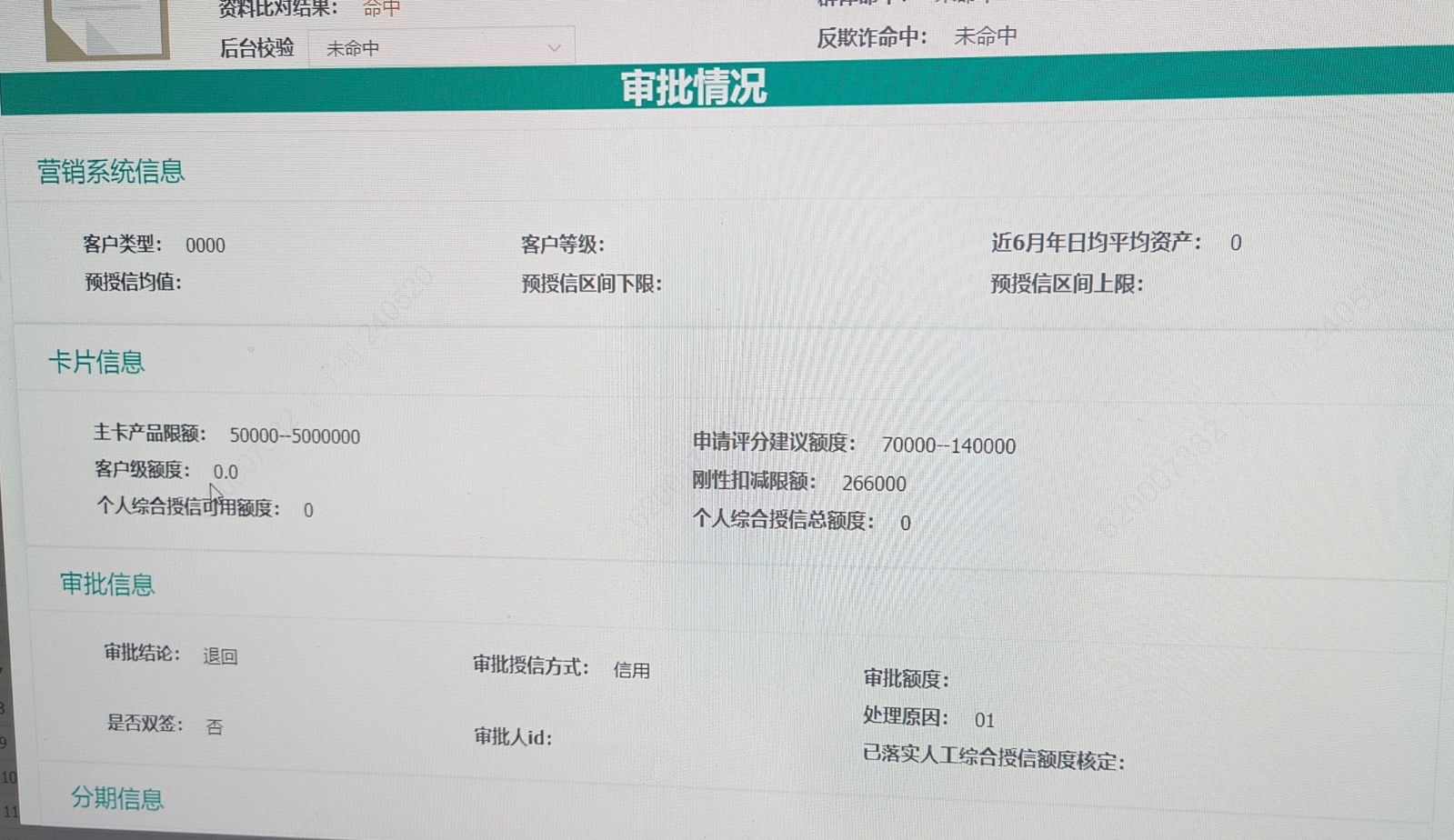
Task: Select the 客户类型 value 0000
Action: 206,245
